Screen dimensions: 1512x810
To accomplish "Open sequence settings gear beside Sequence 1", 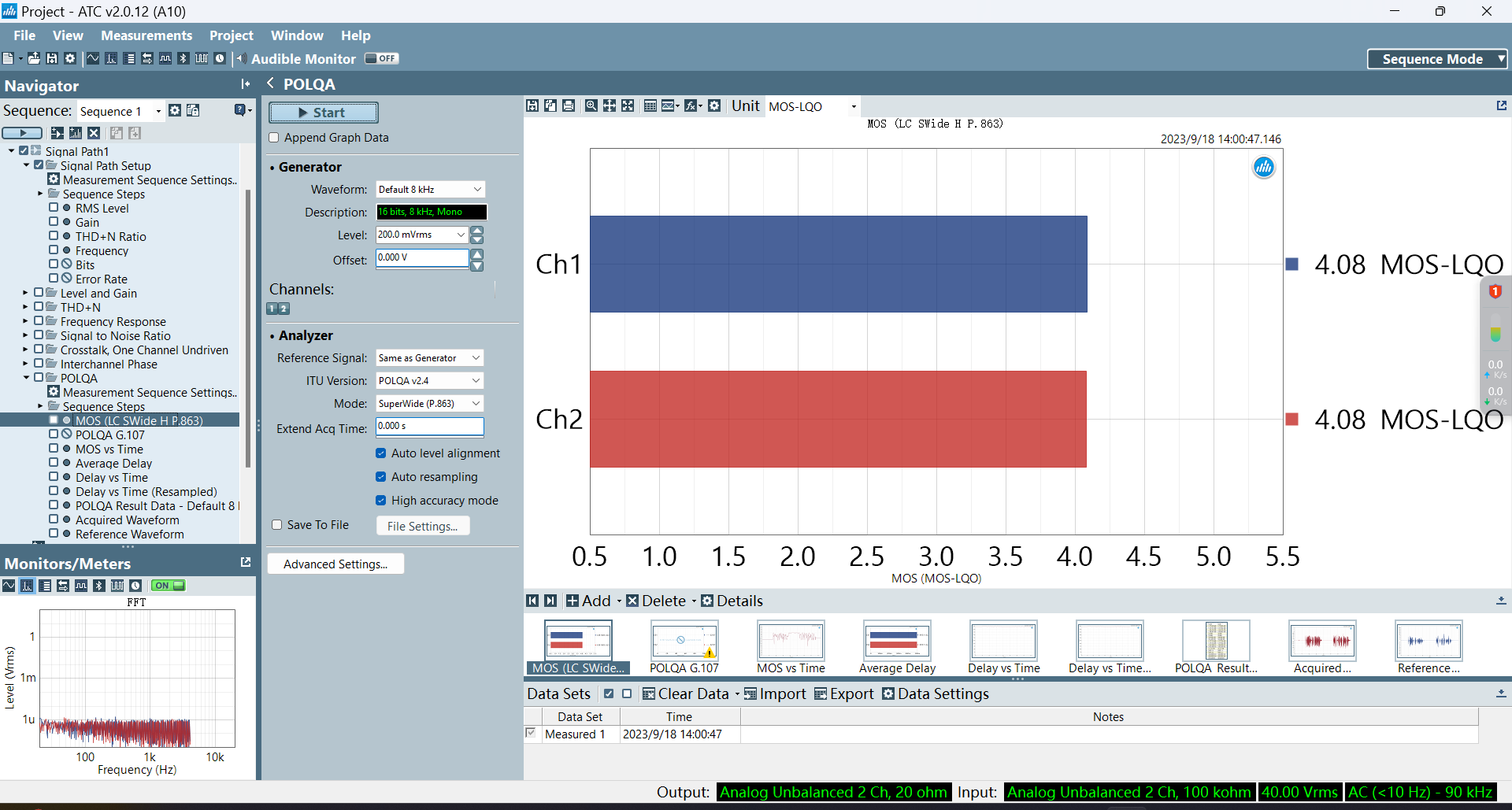I will [175, 111].
